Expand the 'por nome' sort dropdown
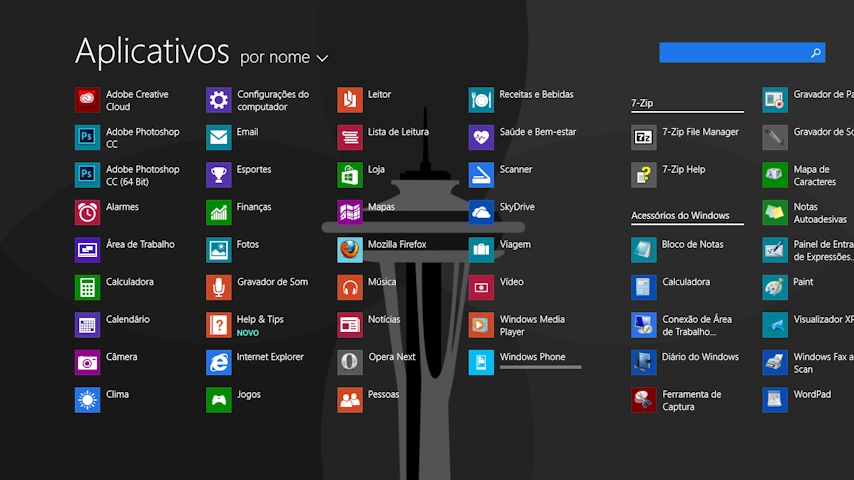This screenshot has height=480, width=854. coord(284,57)
